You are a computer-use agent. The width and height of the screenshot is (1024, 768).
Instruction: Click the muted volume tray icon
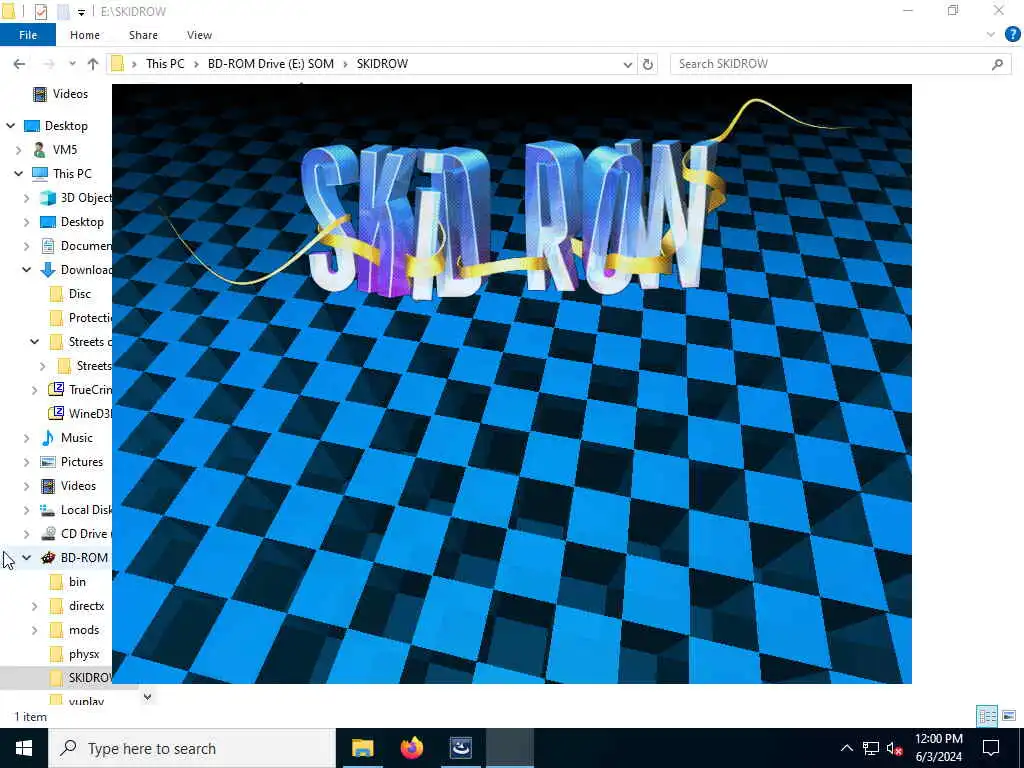point(895,748)
